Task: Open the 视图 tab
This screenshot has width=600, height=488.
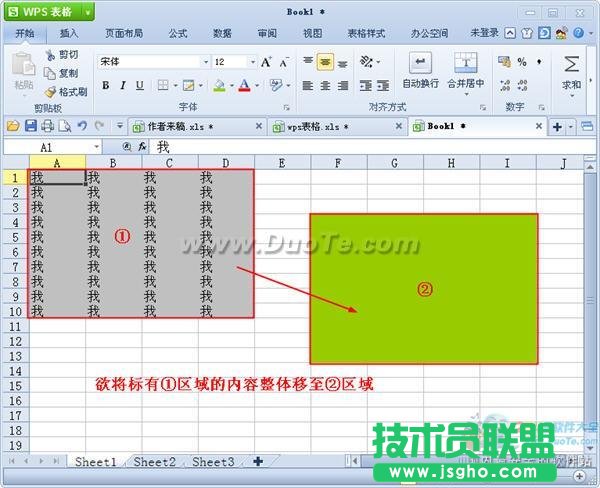Action: 313,33
